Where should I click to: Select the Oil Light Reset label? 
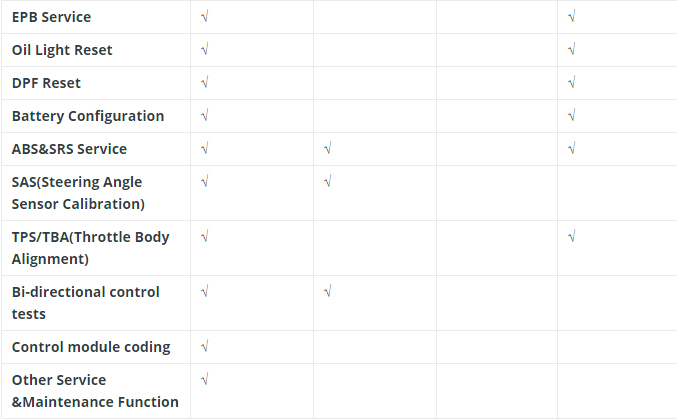pyautogui.click(x=62, y=50)
